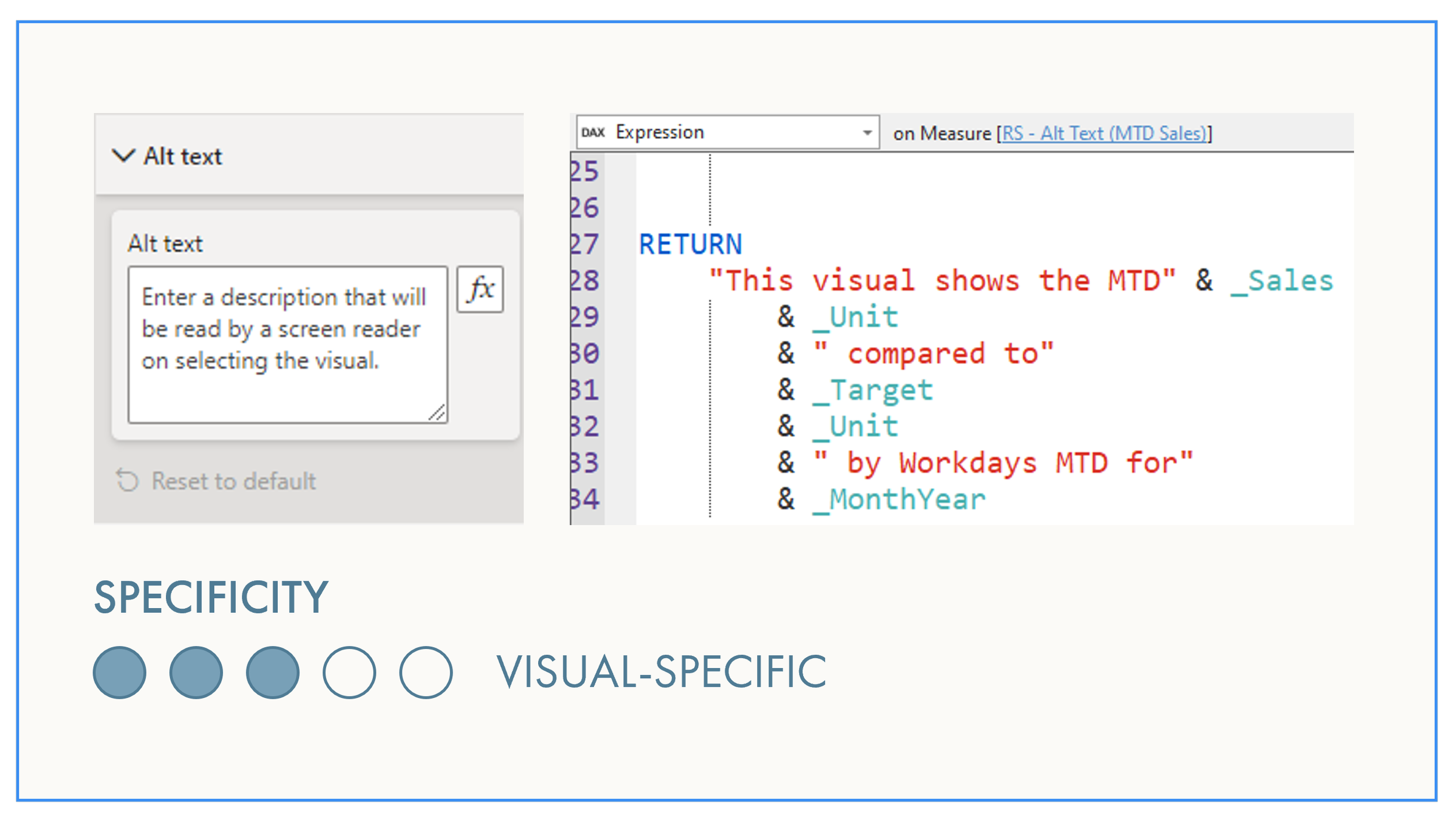This screenshot has height=826, width=1456.
Task: Click the Reset to default button
Action: [232, 481]
